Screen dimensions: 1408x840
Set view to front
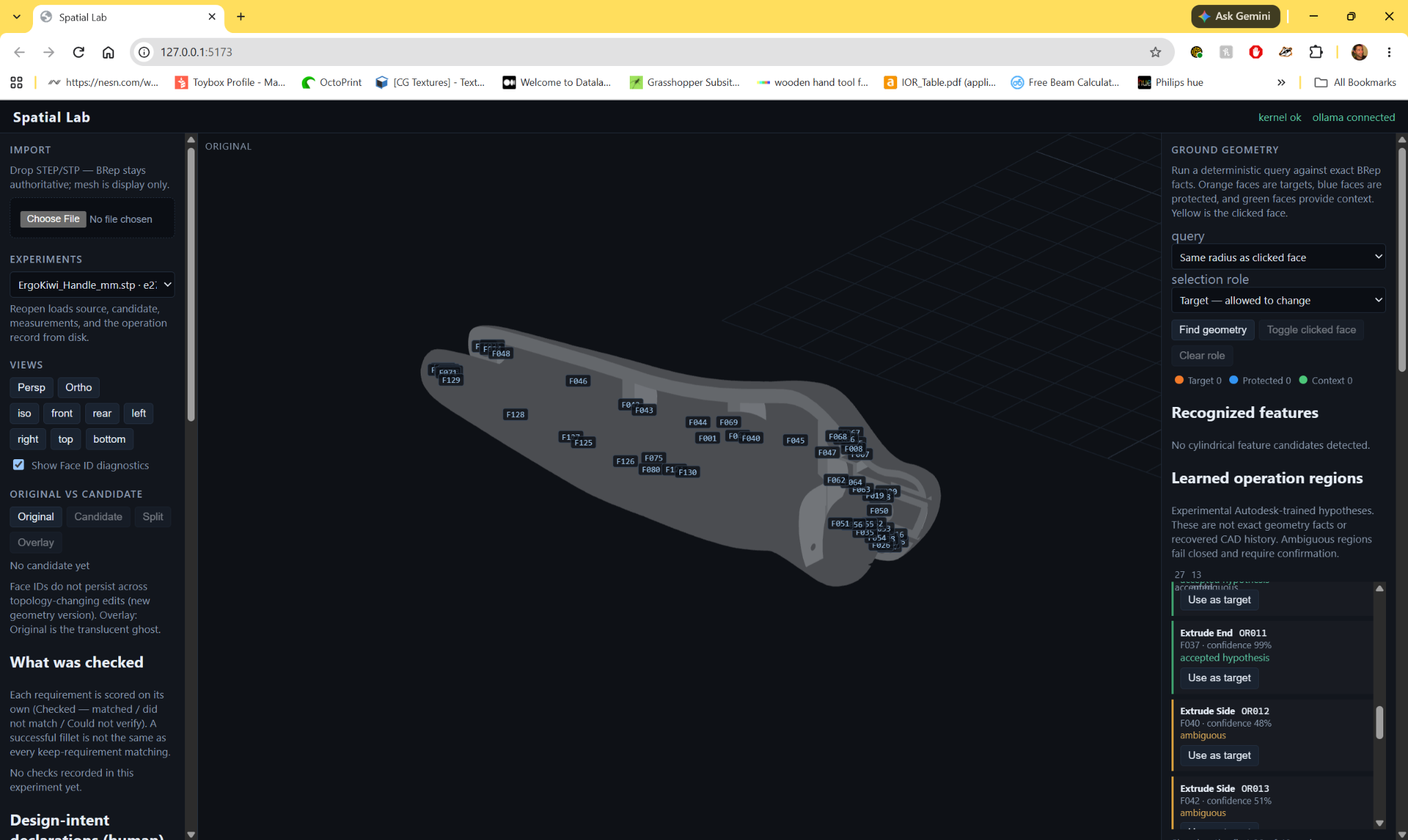pos(62,413)
